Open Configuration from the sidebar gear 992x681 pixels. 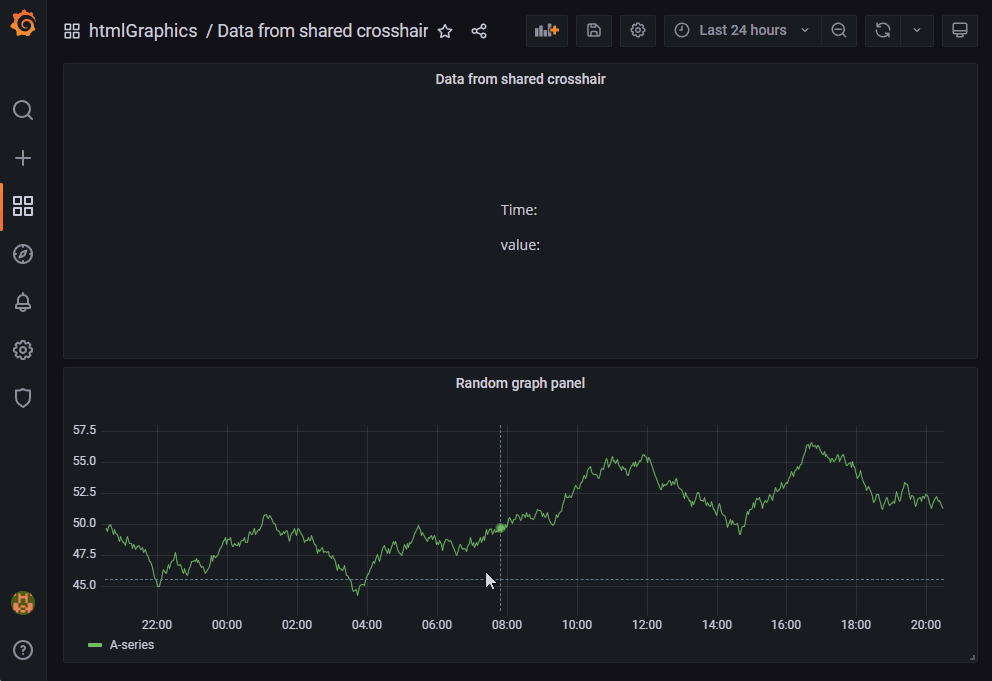coord(23,350)
